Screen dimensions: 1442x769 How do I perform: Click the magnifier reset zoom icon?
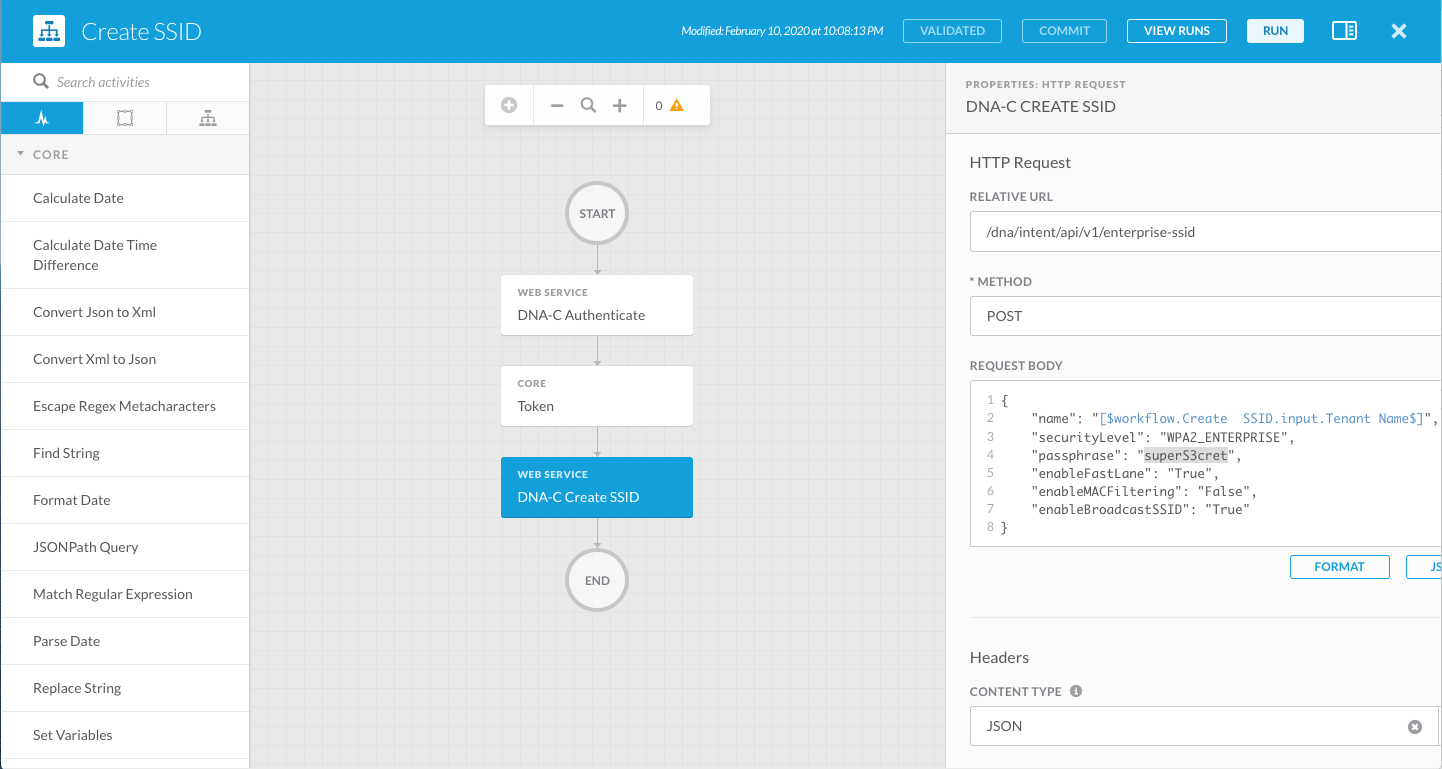pos(589,105)
